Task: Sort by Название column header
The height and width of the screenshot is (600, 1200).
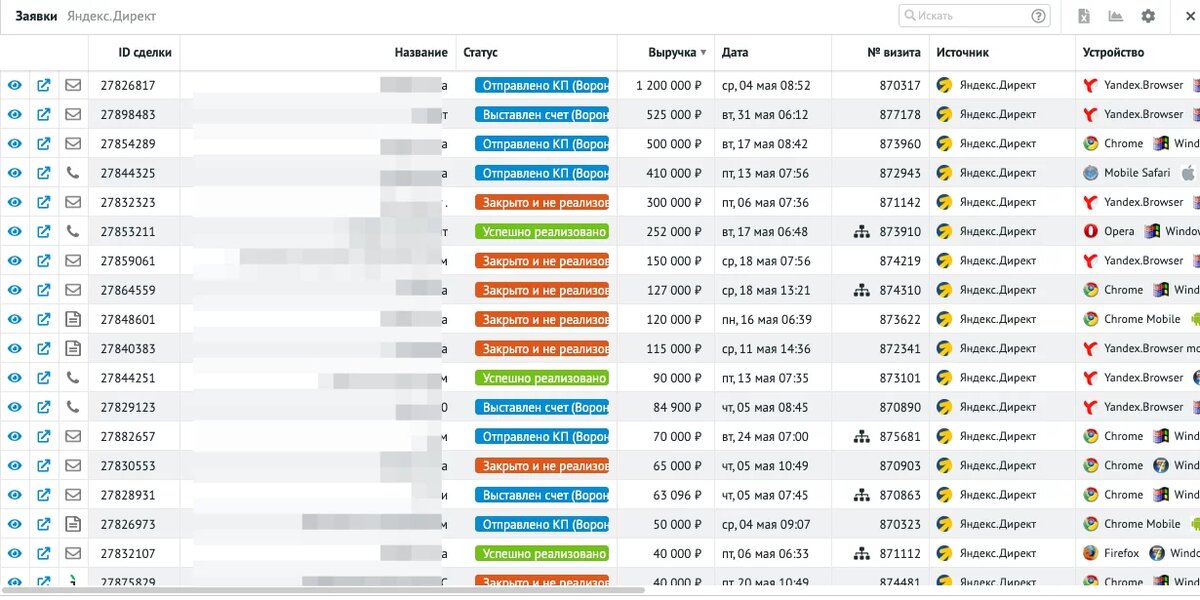Action: coord(421,52)
